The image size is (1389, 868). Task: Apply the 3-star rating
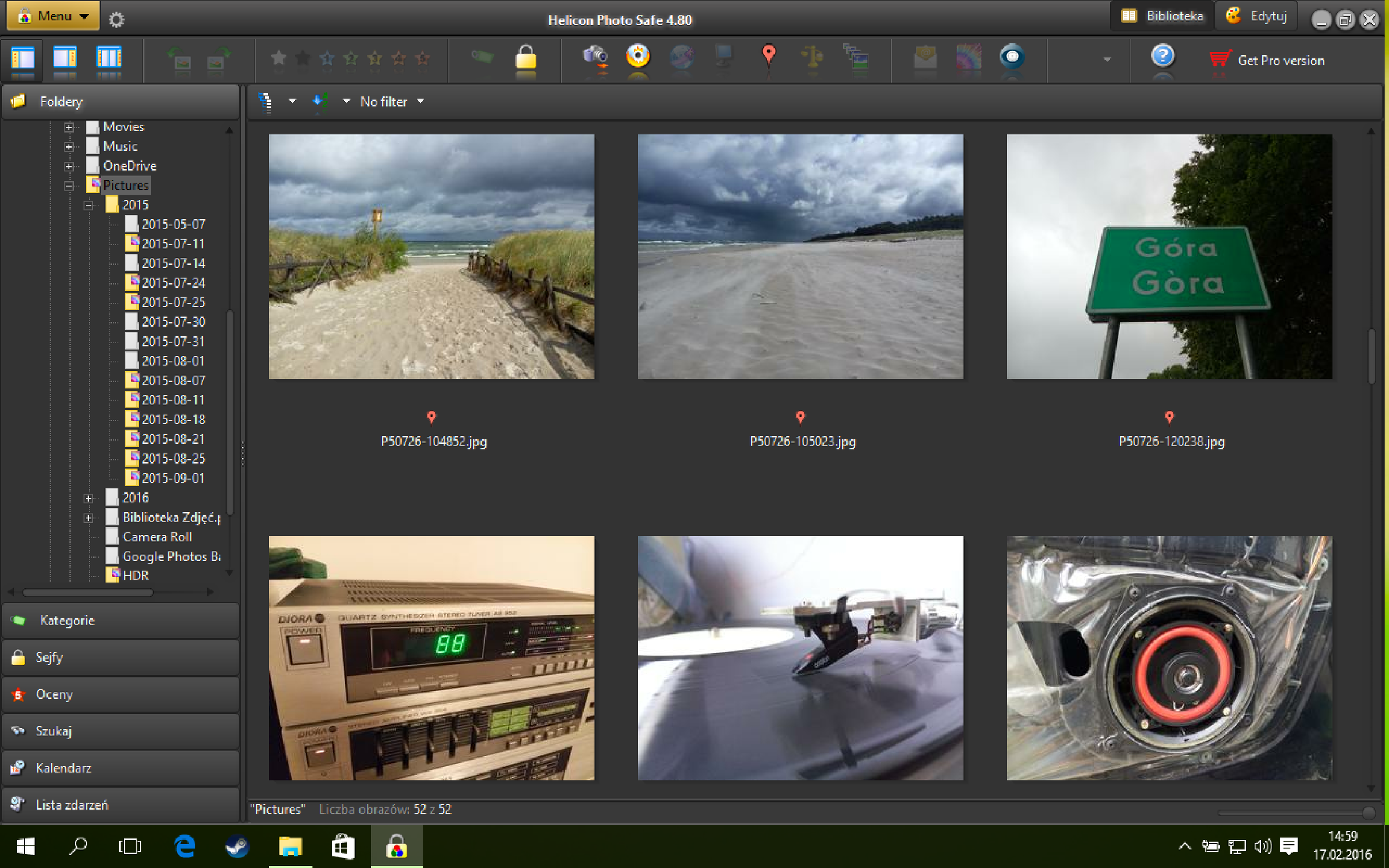click(x=375, y=58)
